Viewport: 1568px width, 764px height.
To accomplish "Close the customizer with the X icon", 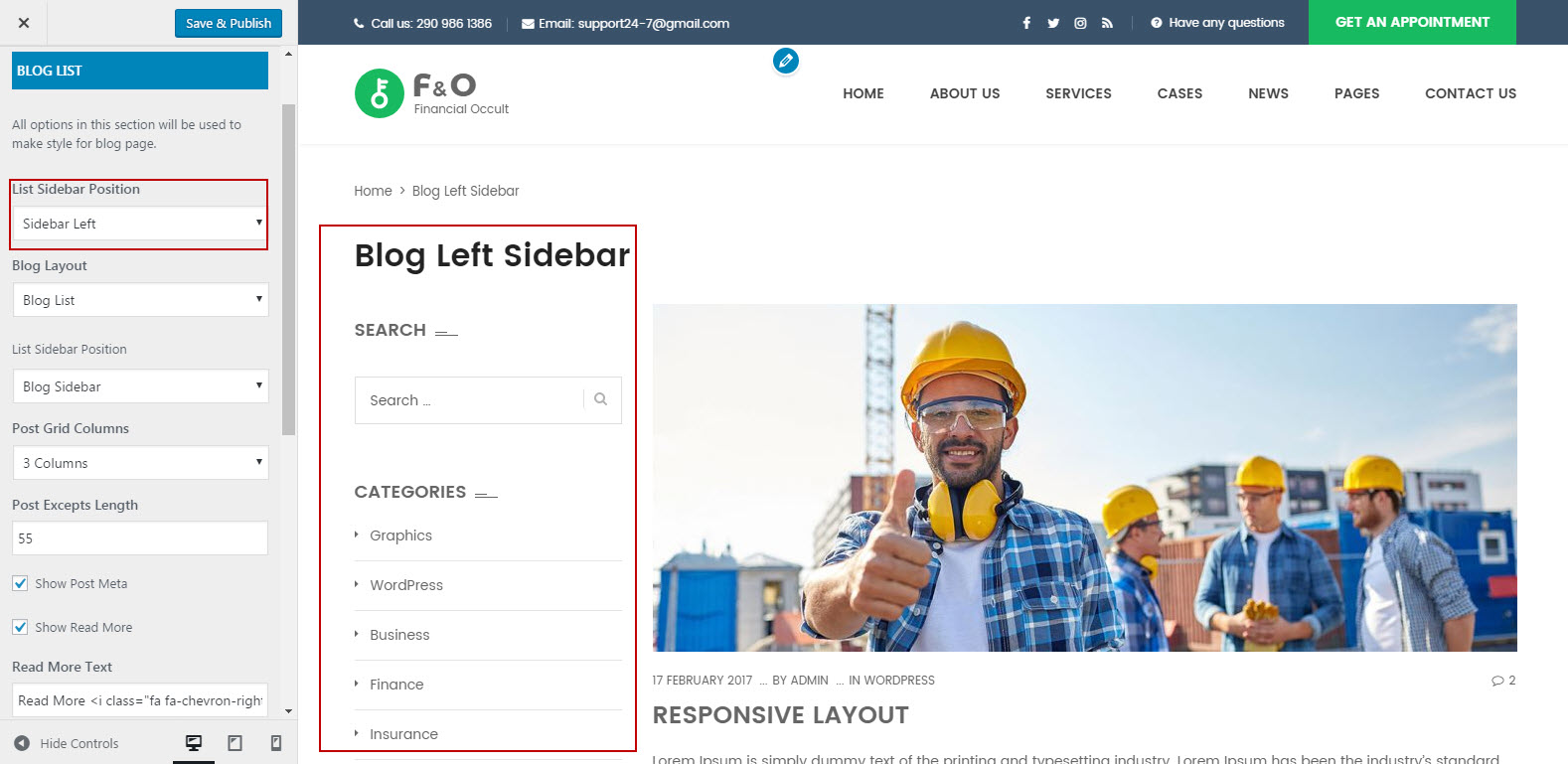I will point(24,23).
